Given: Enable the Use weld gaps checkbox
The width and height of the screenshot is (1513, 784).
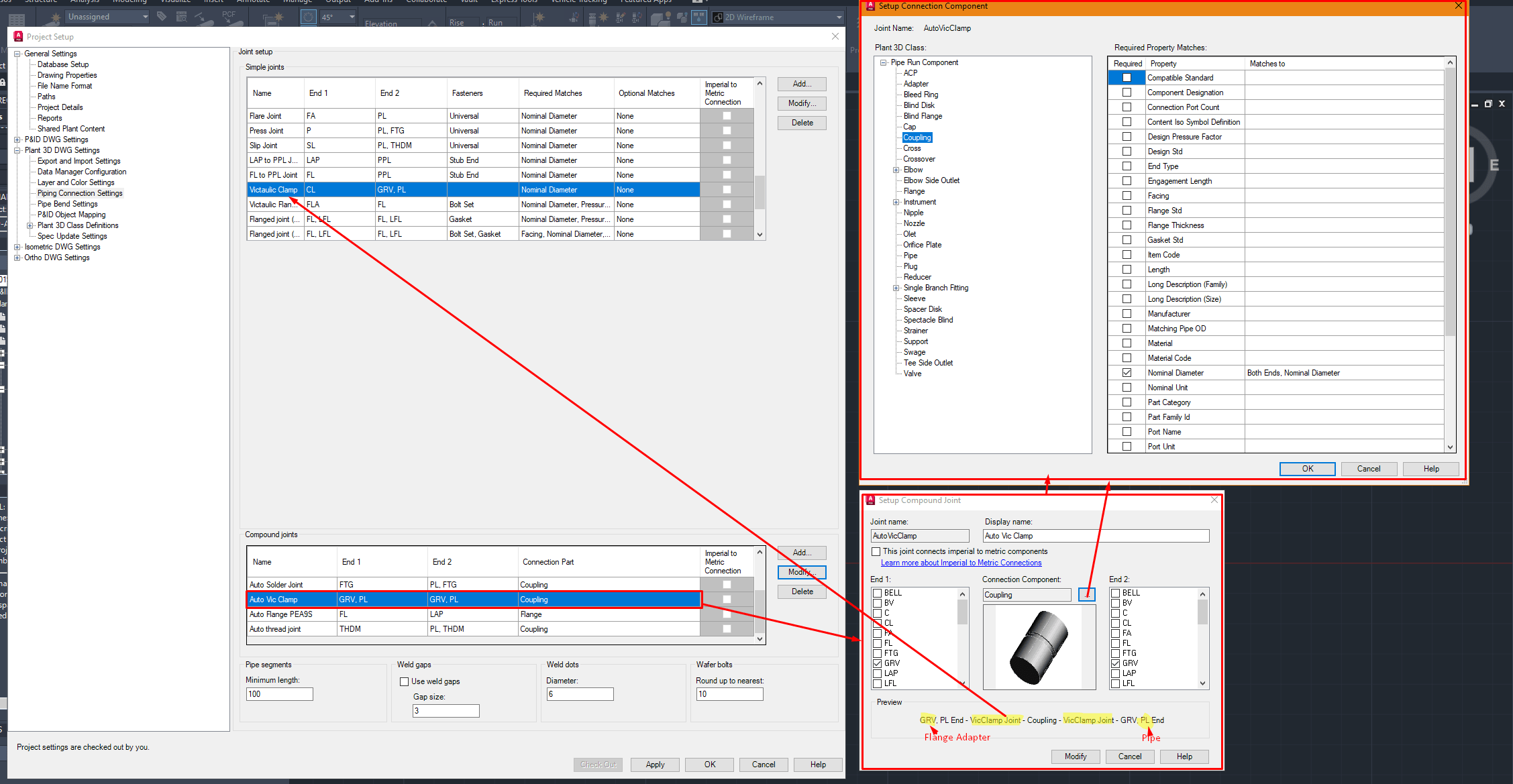Looking at the screenshot, I should 404,681.
